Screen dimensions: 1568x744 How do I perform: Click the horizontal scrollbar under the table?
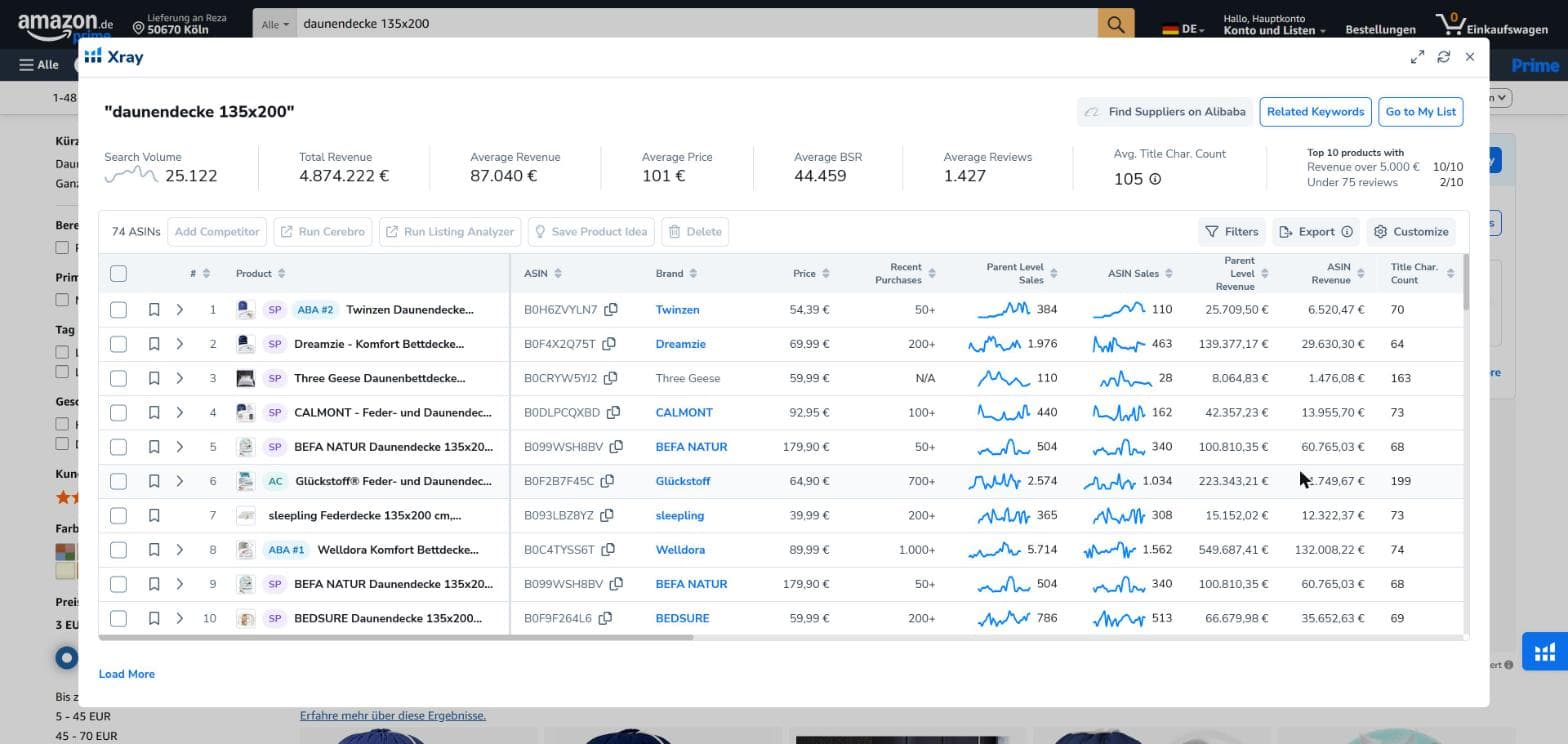(395, 637)
